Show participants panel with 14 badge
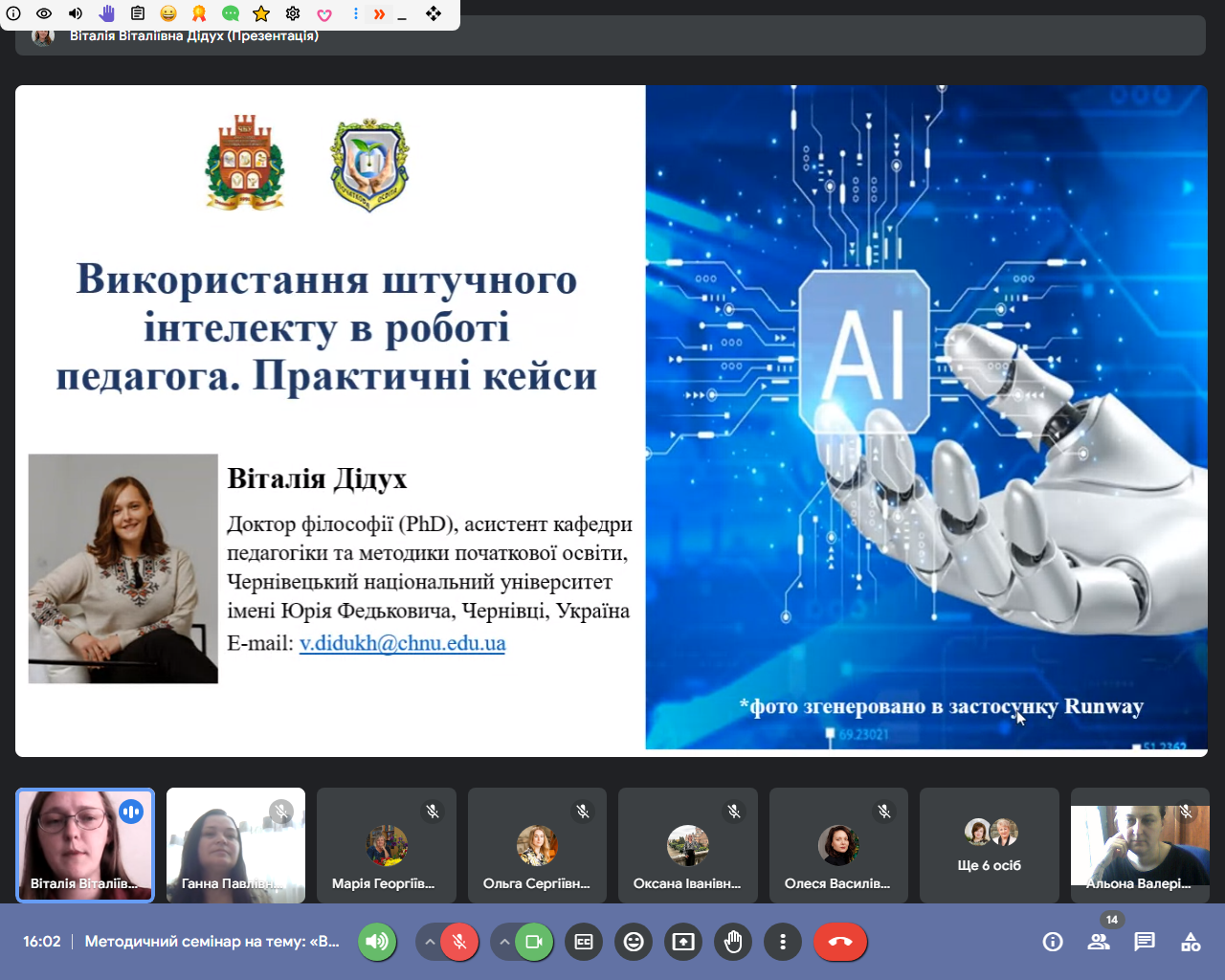Viewport: 1225px width, 980px height. [1099, 942]
